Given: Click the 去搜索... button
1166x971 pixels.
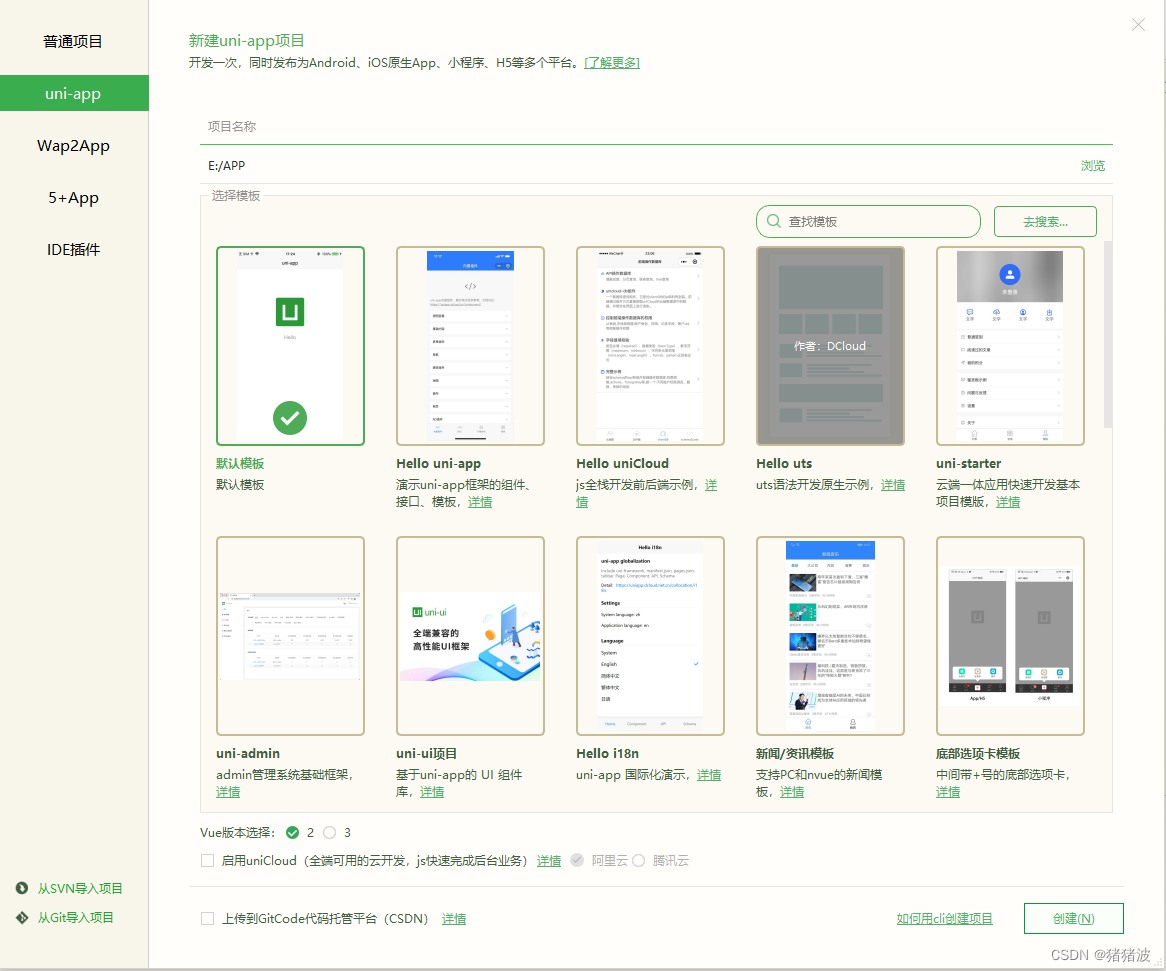Looking at the screenshot, I should tap(1045, 222).
